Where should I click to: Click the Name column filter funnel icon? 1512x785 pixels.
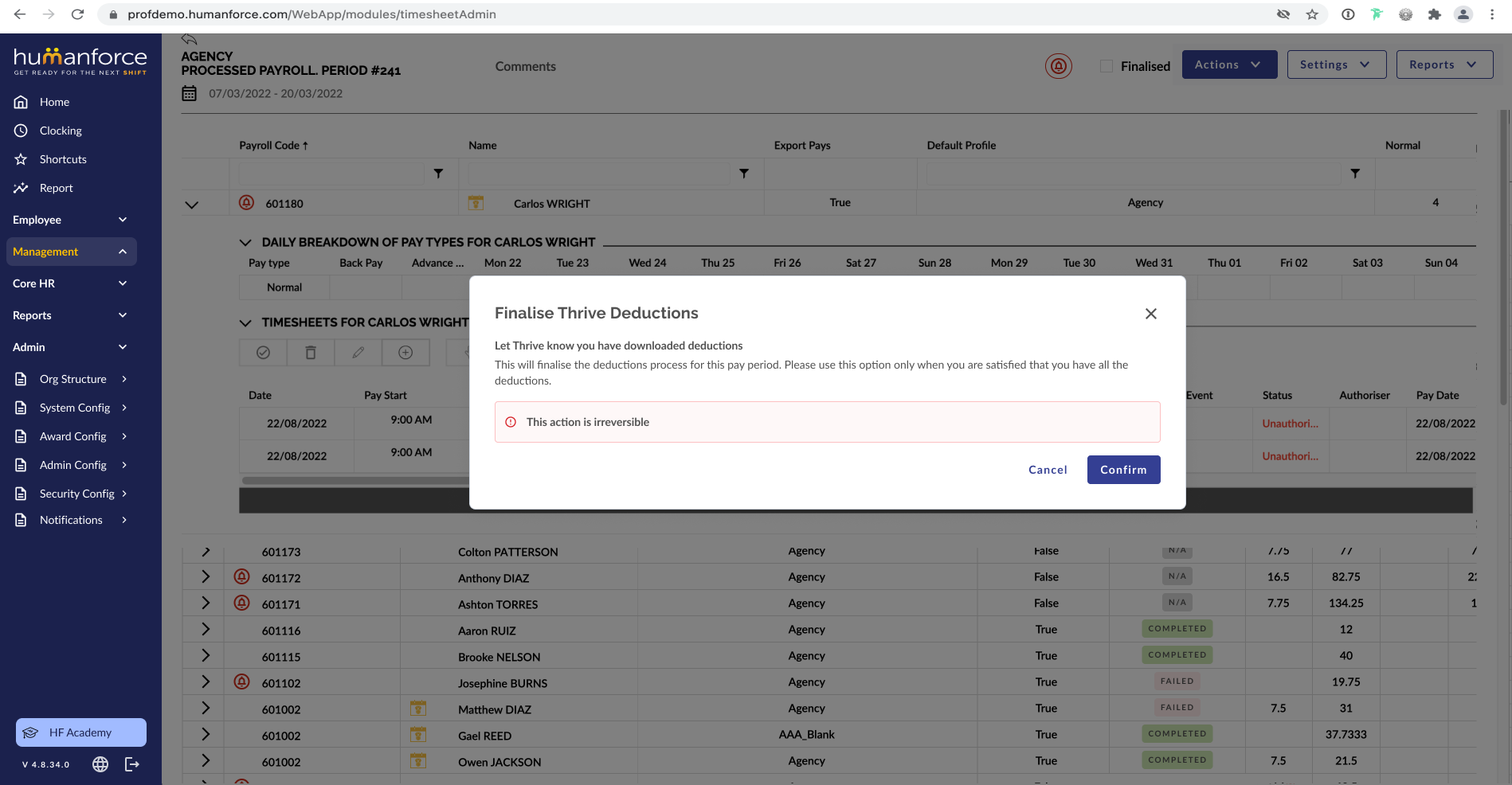744,174
